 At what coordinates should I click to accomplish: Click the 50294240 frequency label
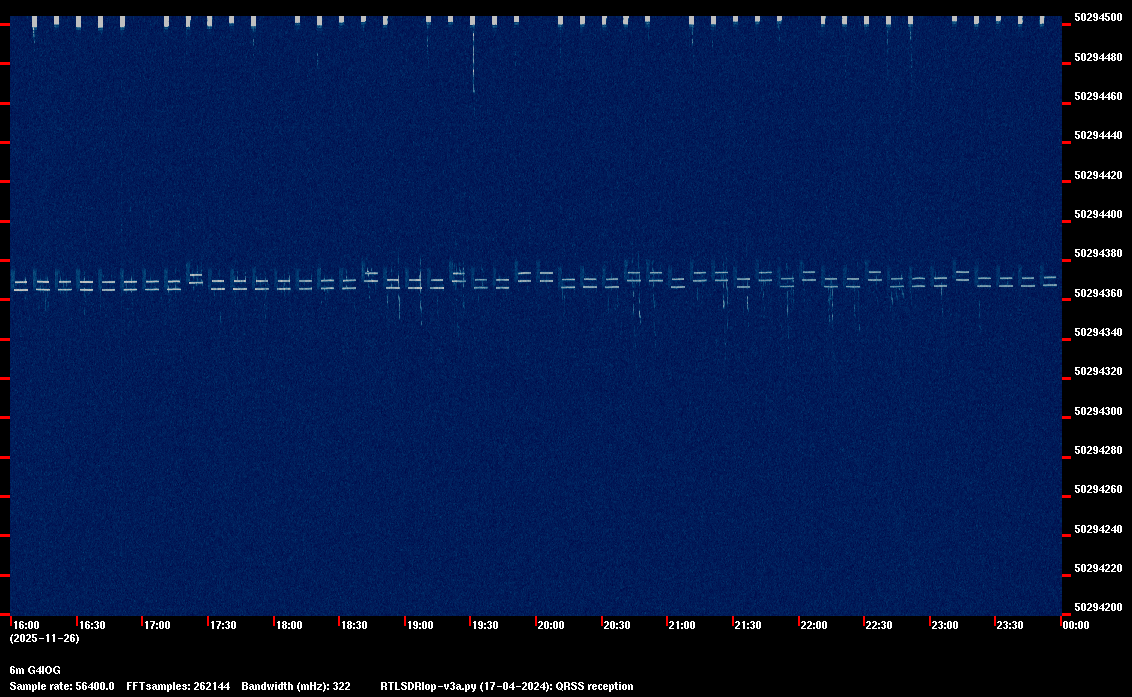coord(1098,529)
